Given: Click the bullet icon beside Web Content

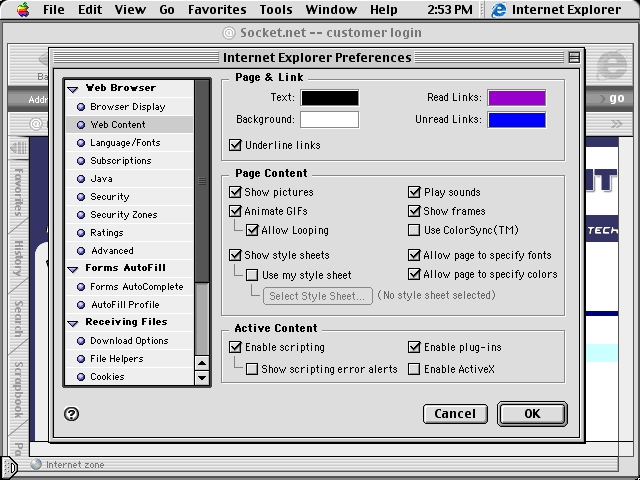Looking at the screenshot, I should pyautogui.click(x=81, y=125).
